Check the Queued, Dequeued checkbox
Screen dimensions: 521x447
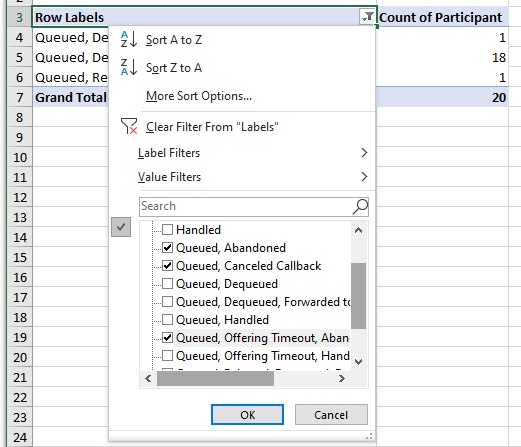point(167,283)
